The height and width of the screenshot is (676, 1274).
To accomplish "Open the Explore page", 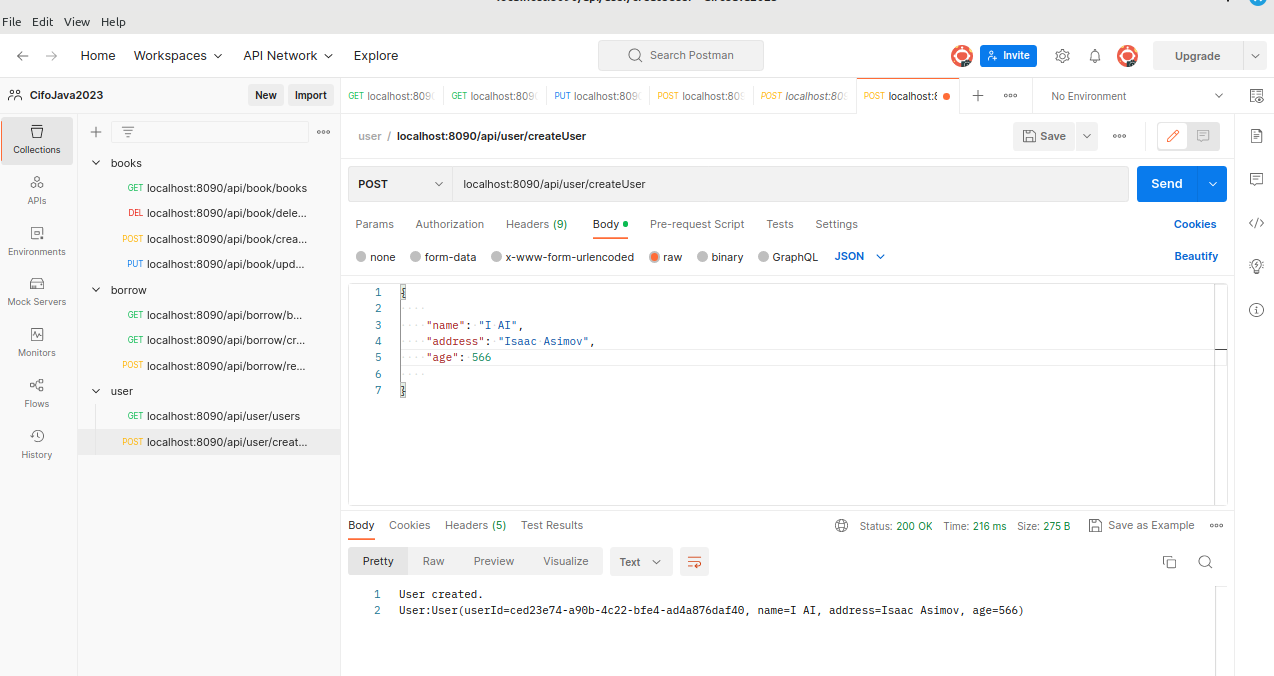I will pyautogui.click(x=376, y=56).
